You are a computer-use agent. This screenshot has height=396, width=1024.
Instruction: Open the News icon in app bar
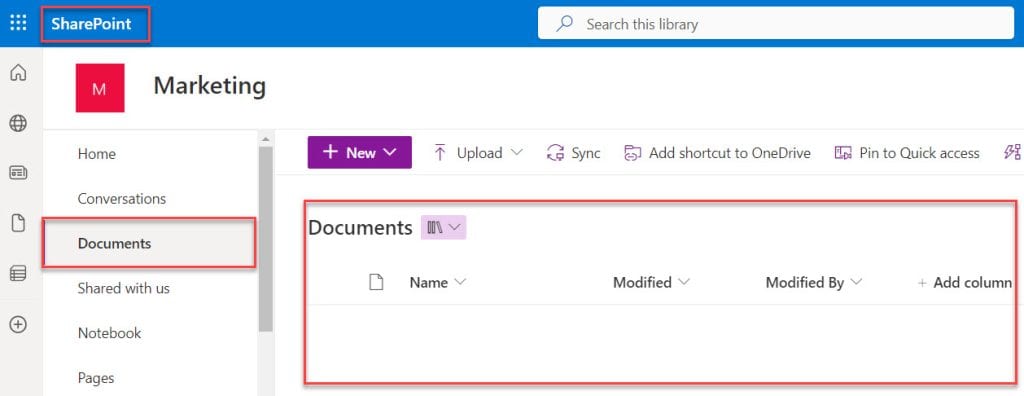pos(18,173)
